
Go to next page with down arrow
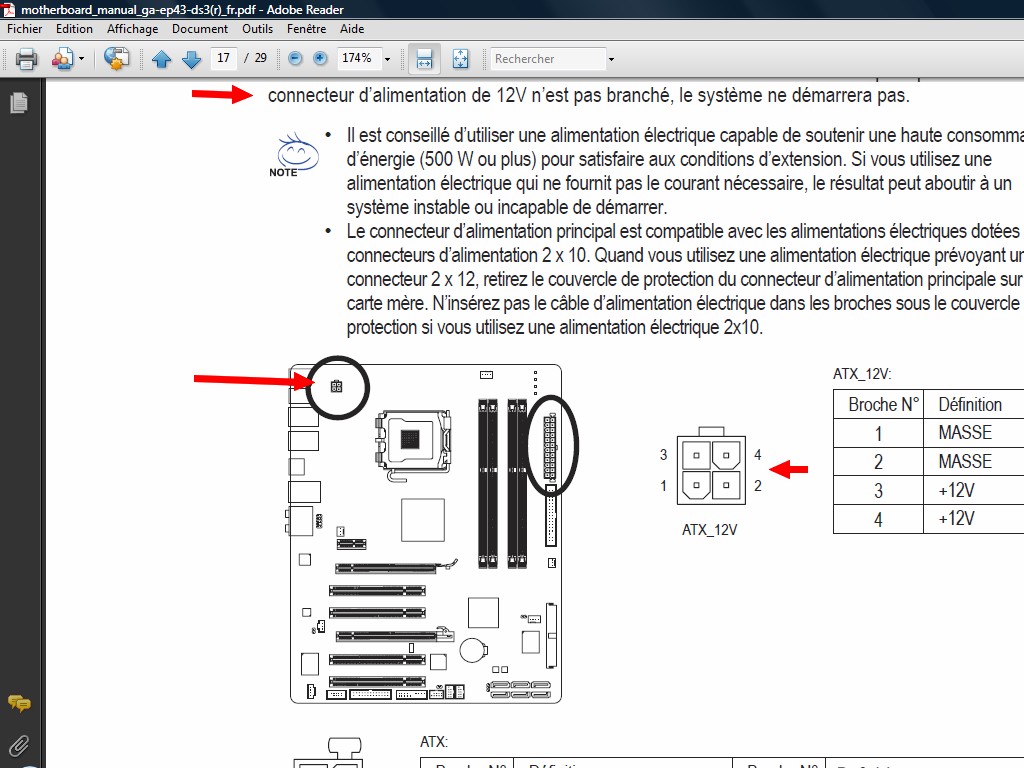click(x=191, y=59)
